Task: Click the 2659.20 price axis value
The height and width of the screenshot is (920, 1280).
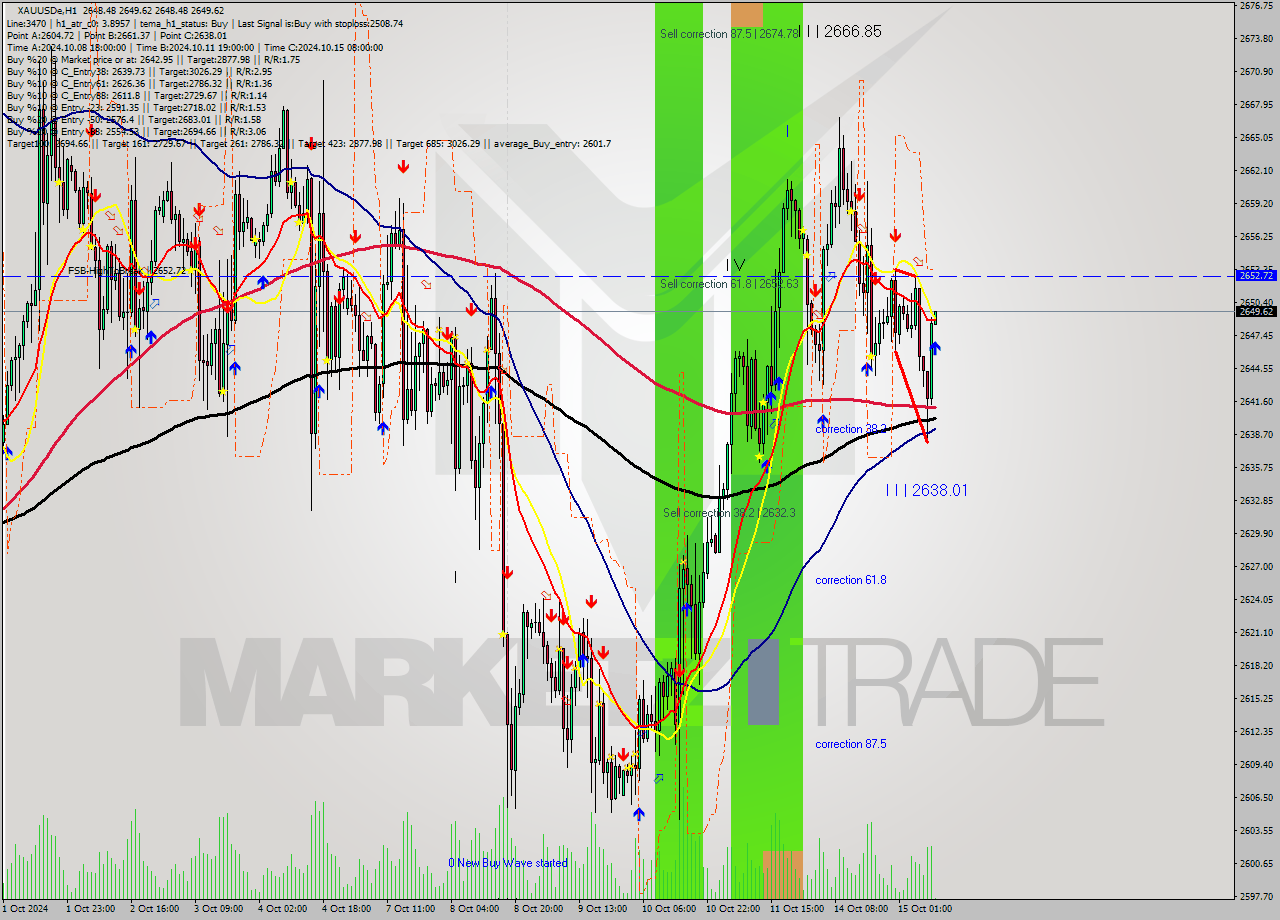Action: pos(1256,203)
